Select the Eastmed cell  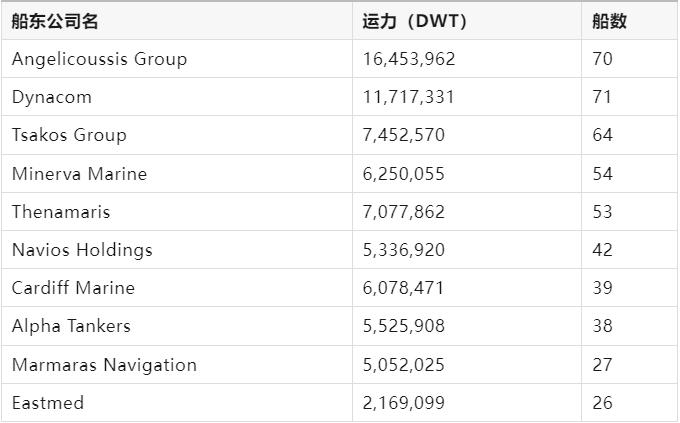click(x=177, y=403)
